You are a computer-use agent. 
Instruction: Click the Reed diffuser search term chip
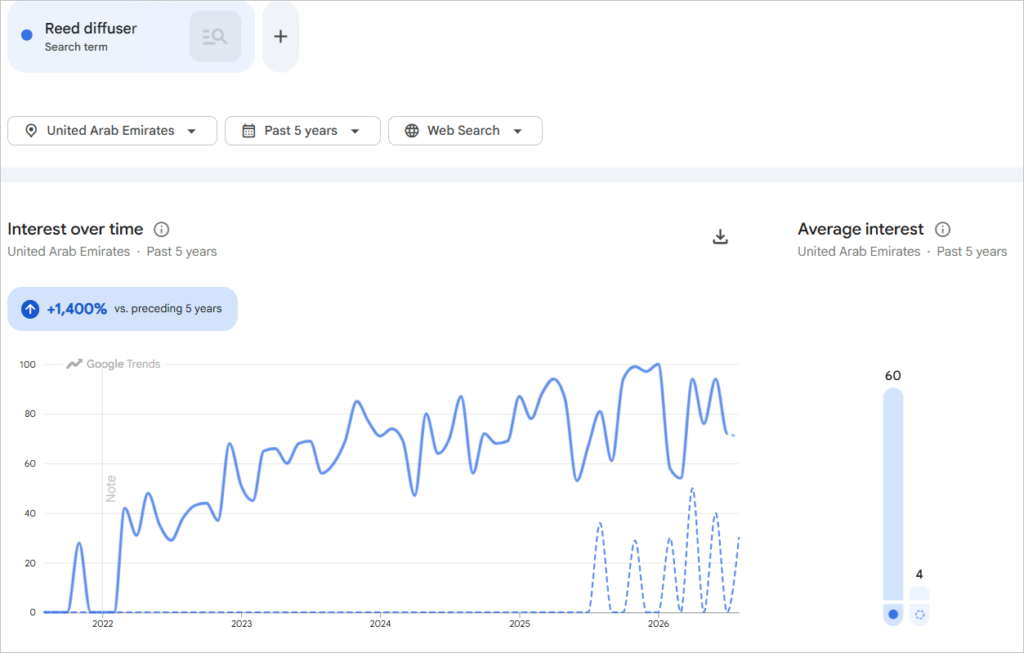click(x=131, y=37)
